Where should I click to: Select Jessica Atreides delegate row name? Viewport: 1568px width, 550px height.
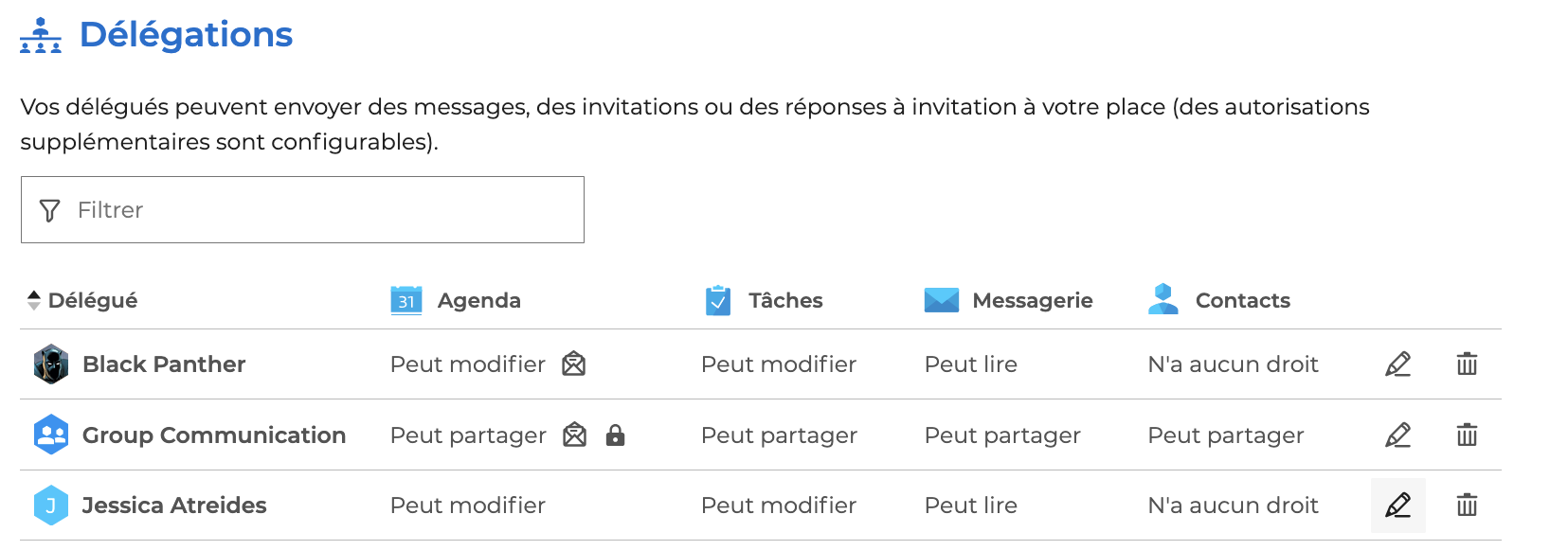173,506
